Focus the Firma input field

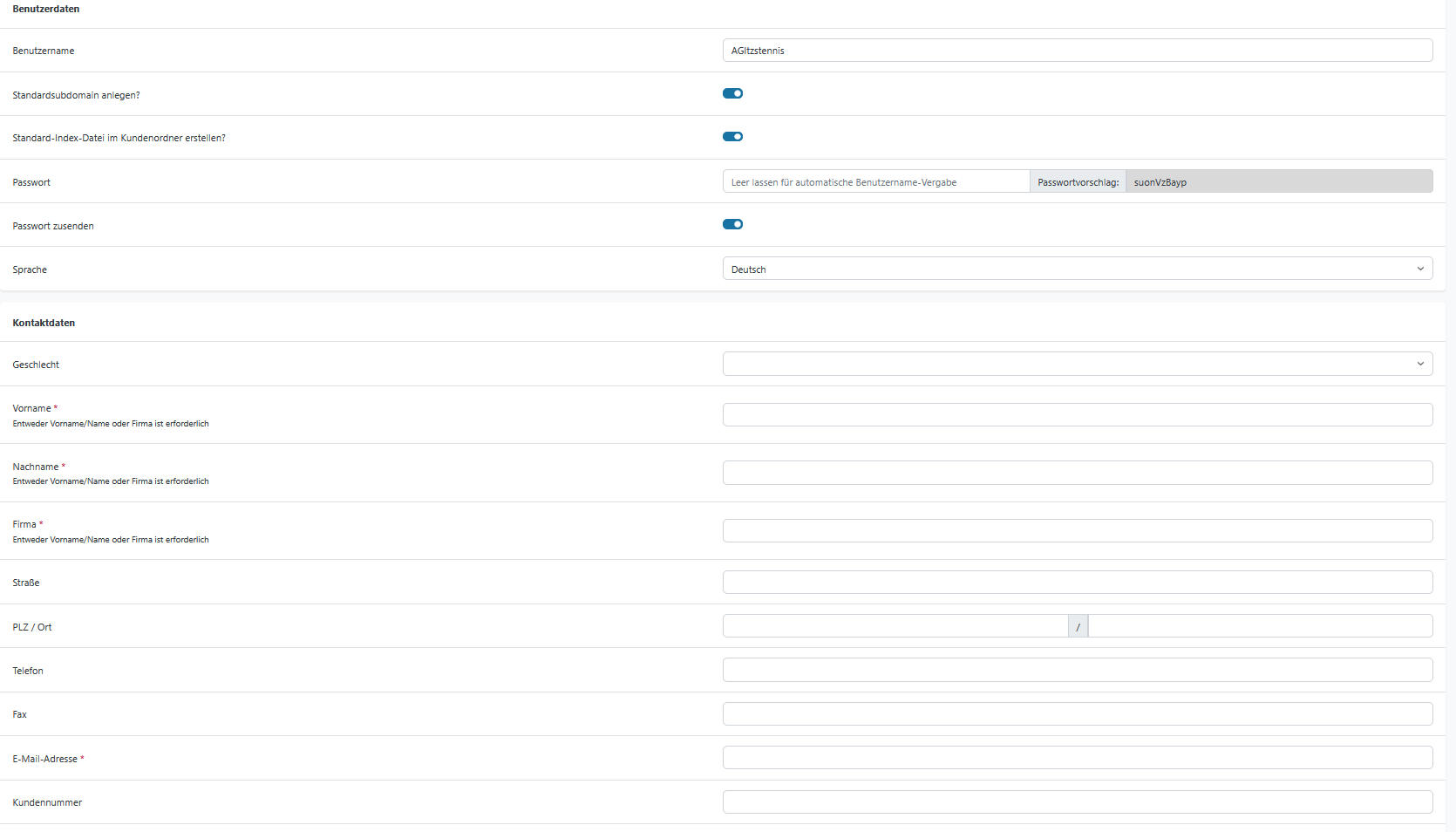click(x=1078, y=530)
